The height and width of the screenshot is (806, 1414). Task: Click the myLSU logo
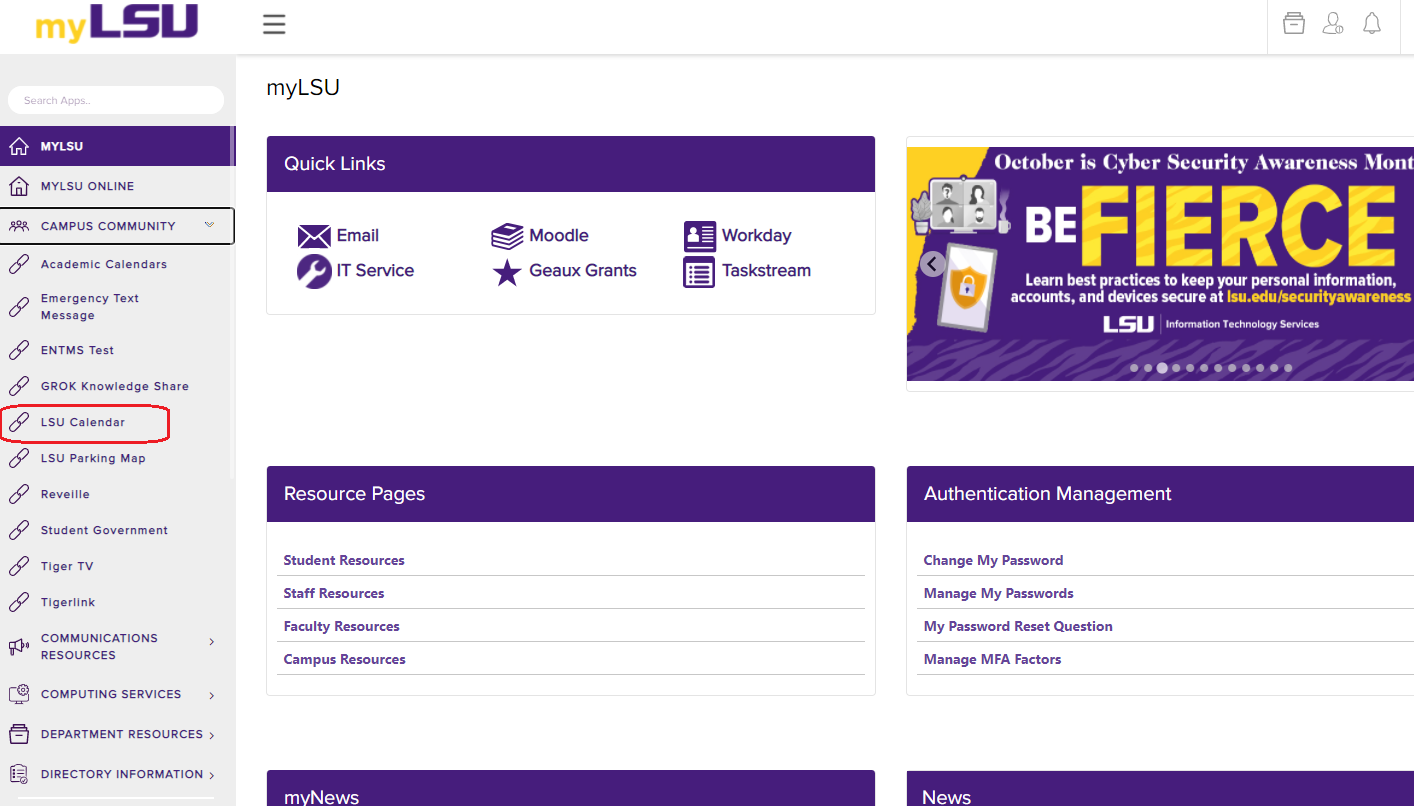tap(117, 23)
